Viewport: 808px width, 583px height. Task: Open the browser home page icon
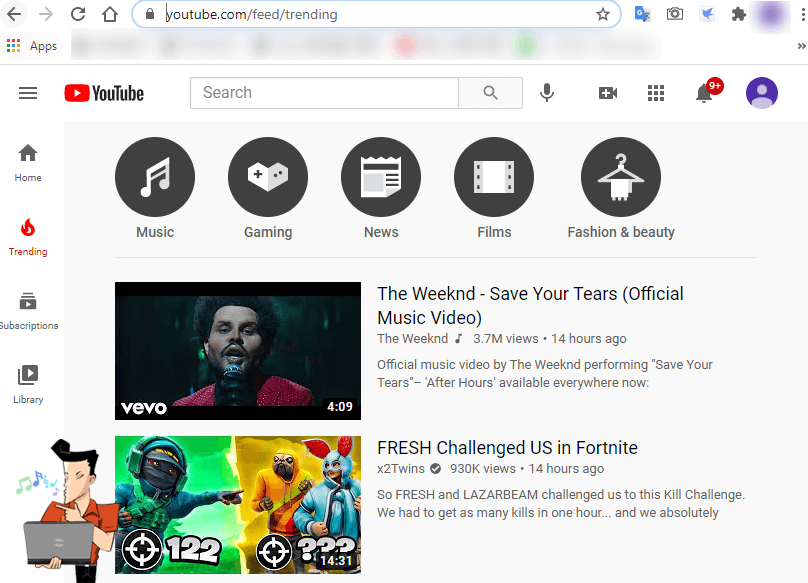(110, 14)
